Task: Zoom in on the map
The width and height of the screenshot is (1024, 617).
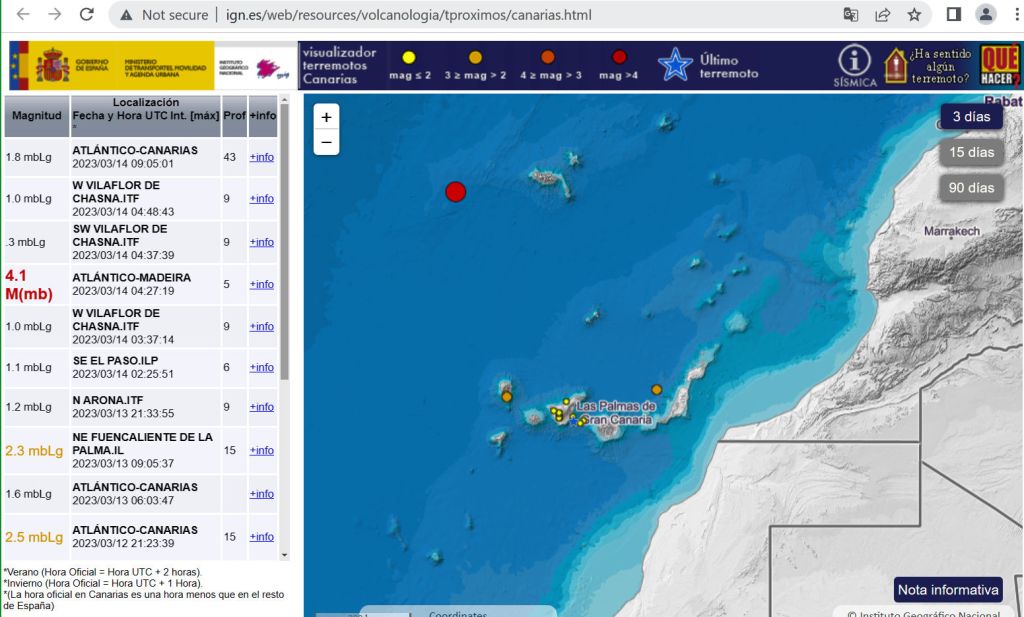Action: click(x=326, y=117)
